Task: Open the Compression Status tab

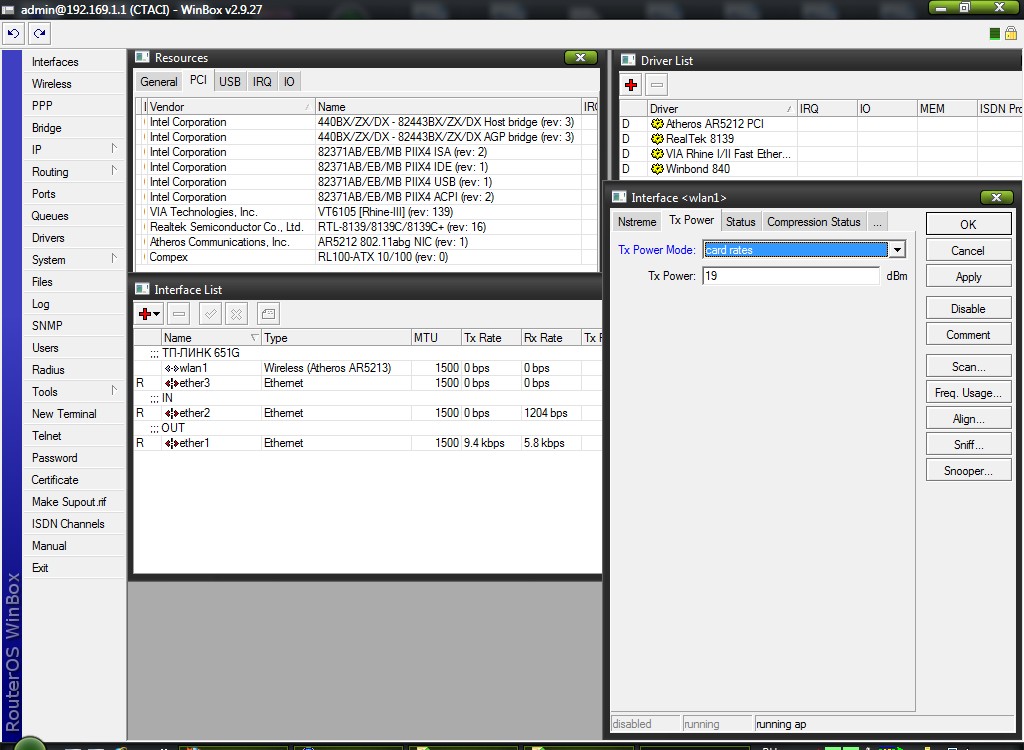Action: 813,222
